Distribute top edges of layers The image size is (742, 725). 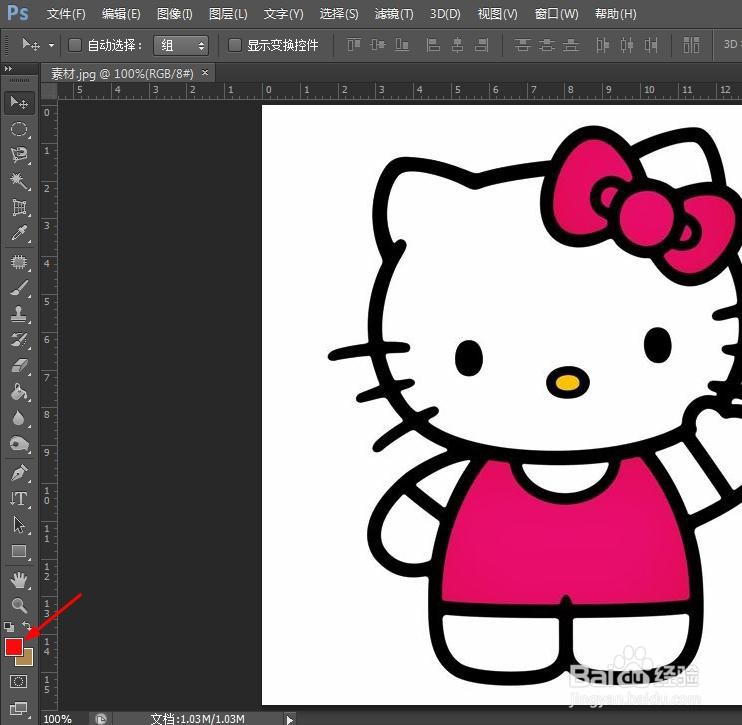click(522, 45)
